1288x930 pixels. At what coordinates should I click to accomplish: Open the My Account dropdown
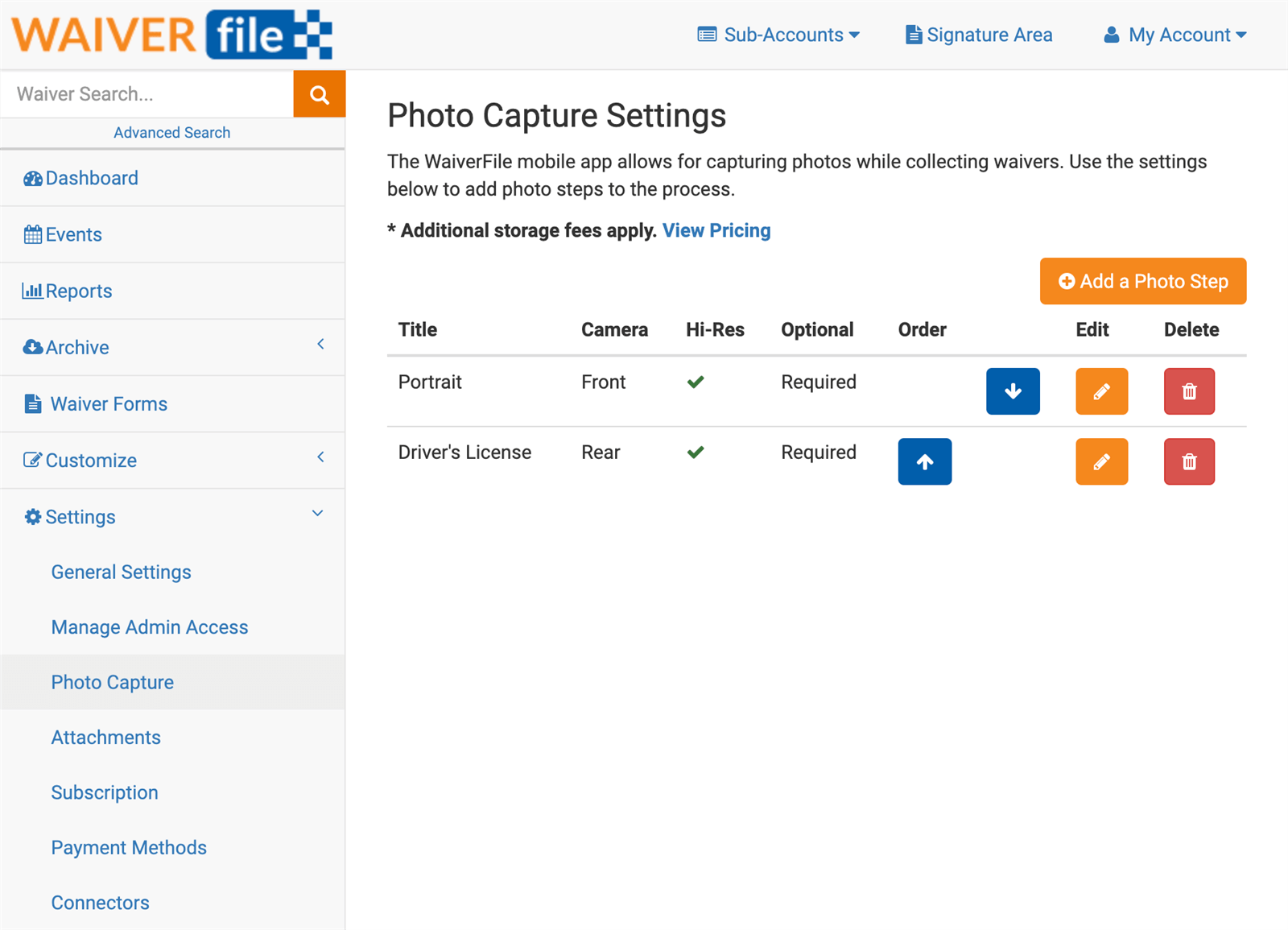pyautogui.click(x=1174, y=35)
